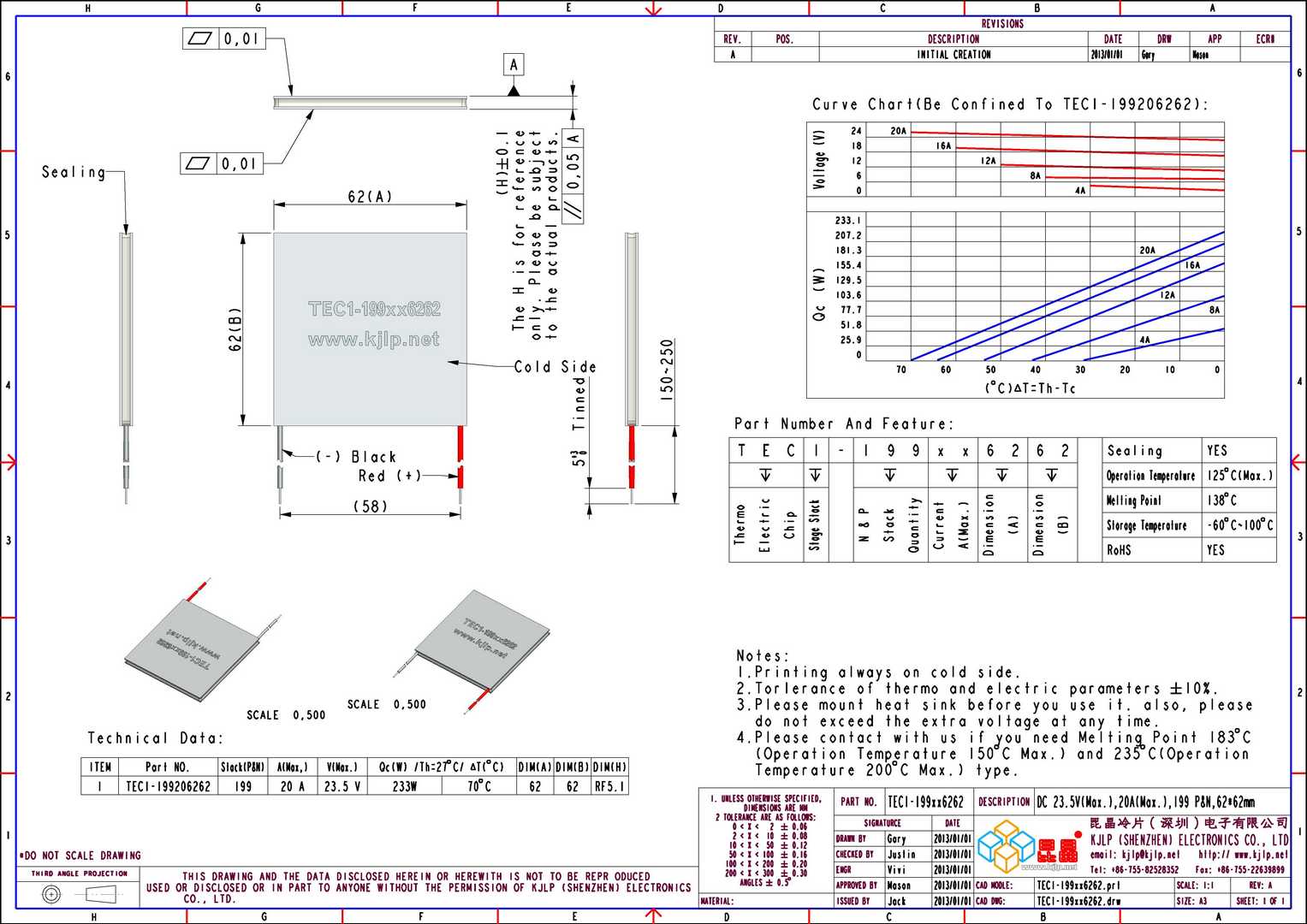Click the 20 A table cell
Screen dimensions: 1307x924
click(x=292, y=786)
